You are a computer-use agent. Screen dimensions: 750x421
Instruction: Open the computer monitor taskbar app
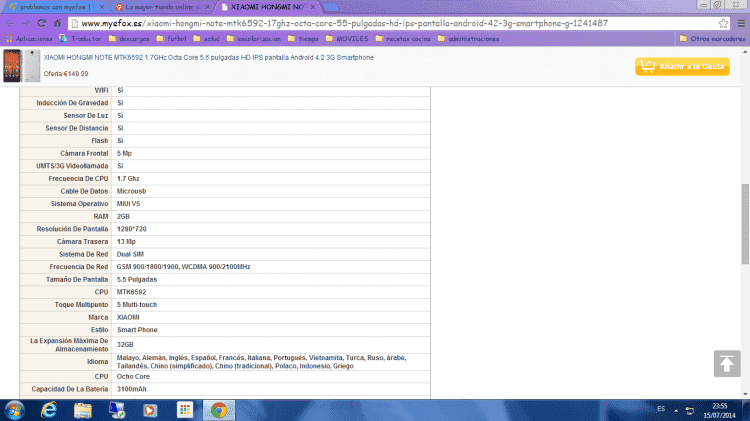[x=117, y=410]
